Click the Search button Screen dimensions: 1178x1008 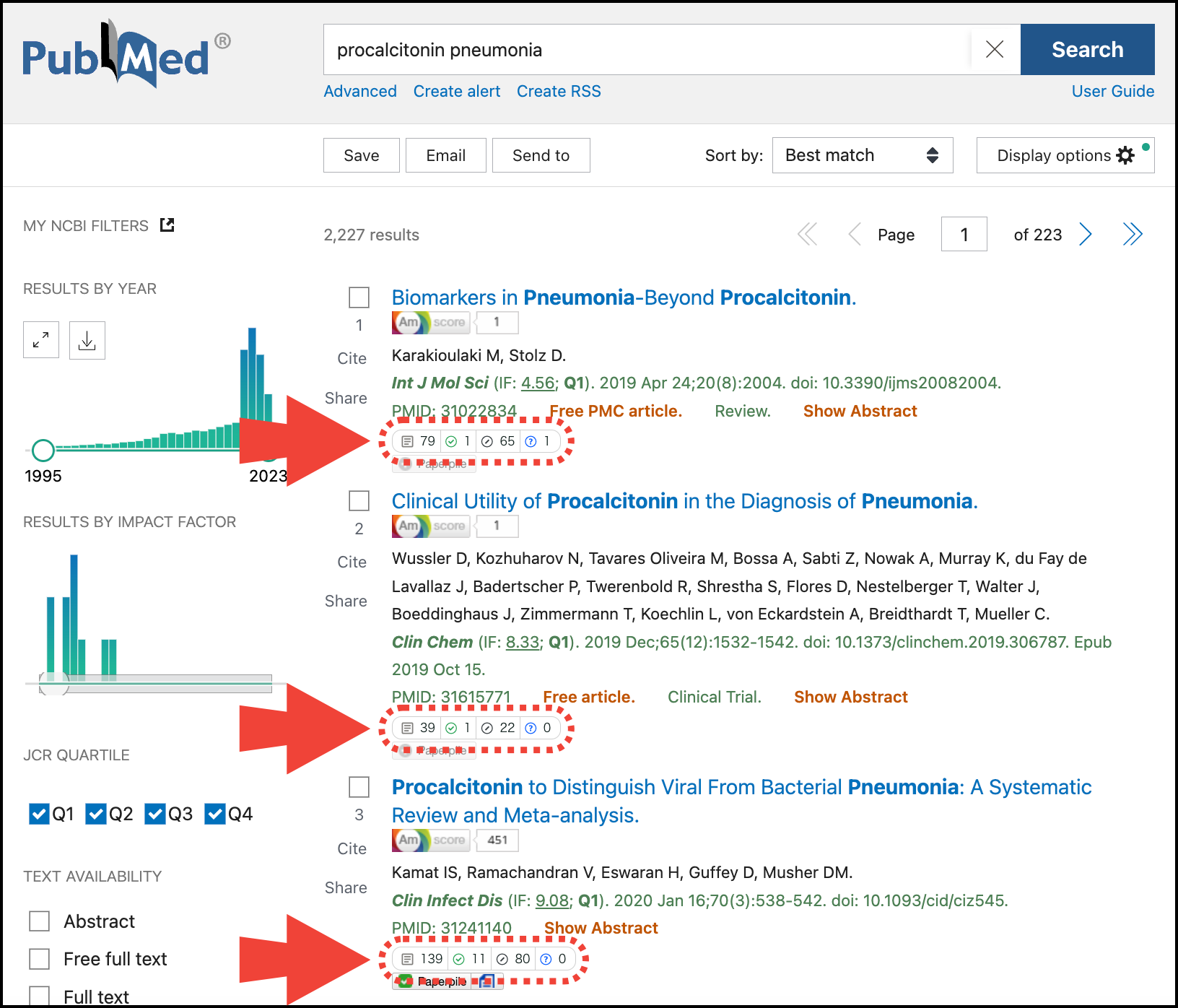coord(1087,49)
